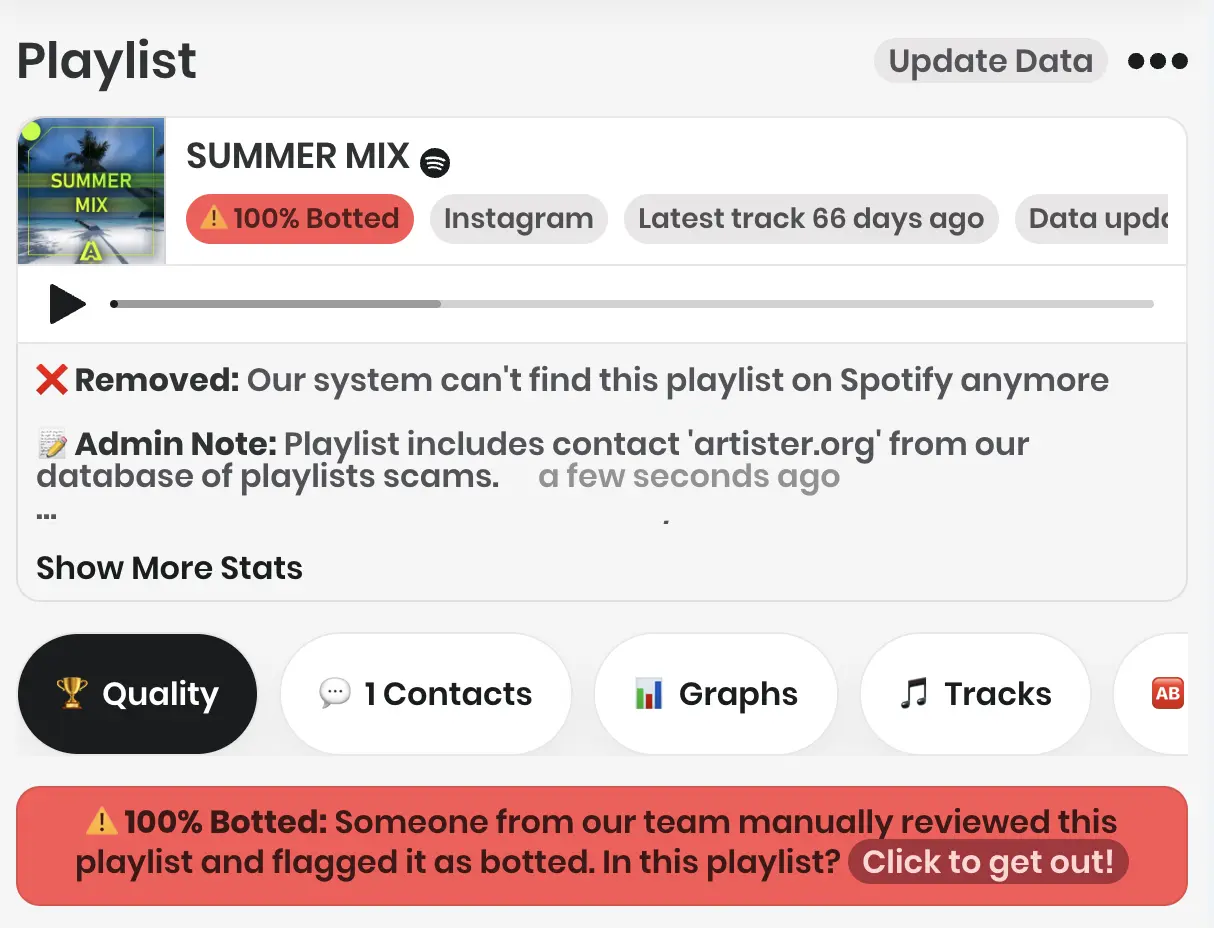Click the speech bubble icon on Contacts tab
Image resolution: width=1214 pixels, height=928 pixels.
(x=334, y=693)
